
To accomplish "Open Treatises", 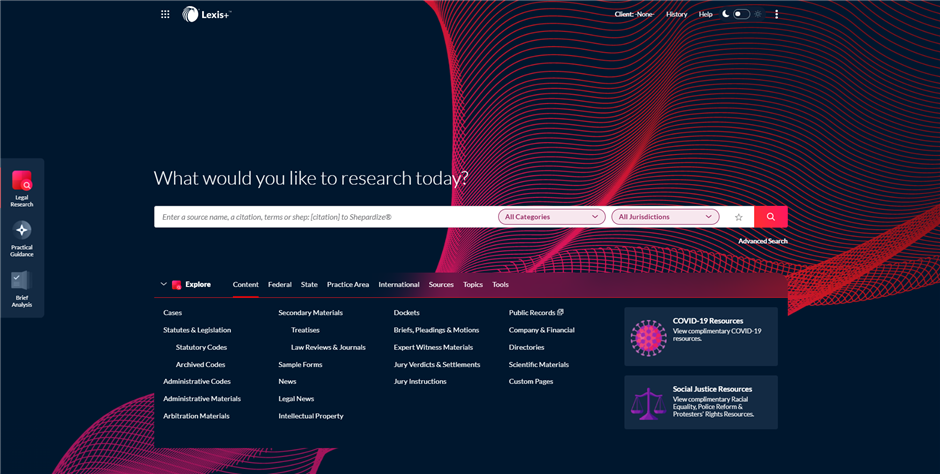I will pos(305,330).
